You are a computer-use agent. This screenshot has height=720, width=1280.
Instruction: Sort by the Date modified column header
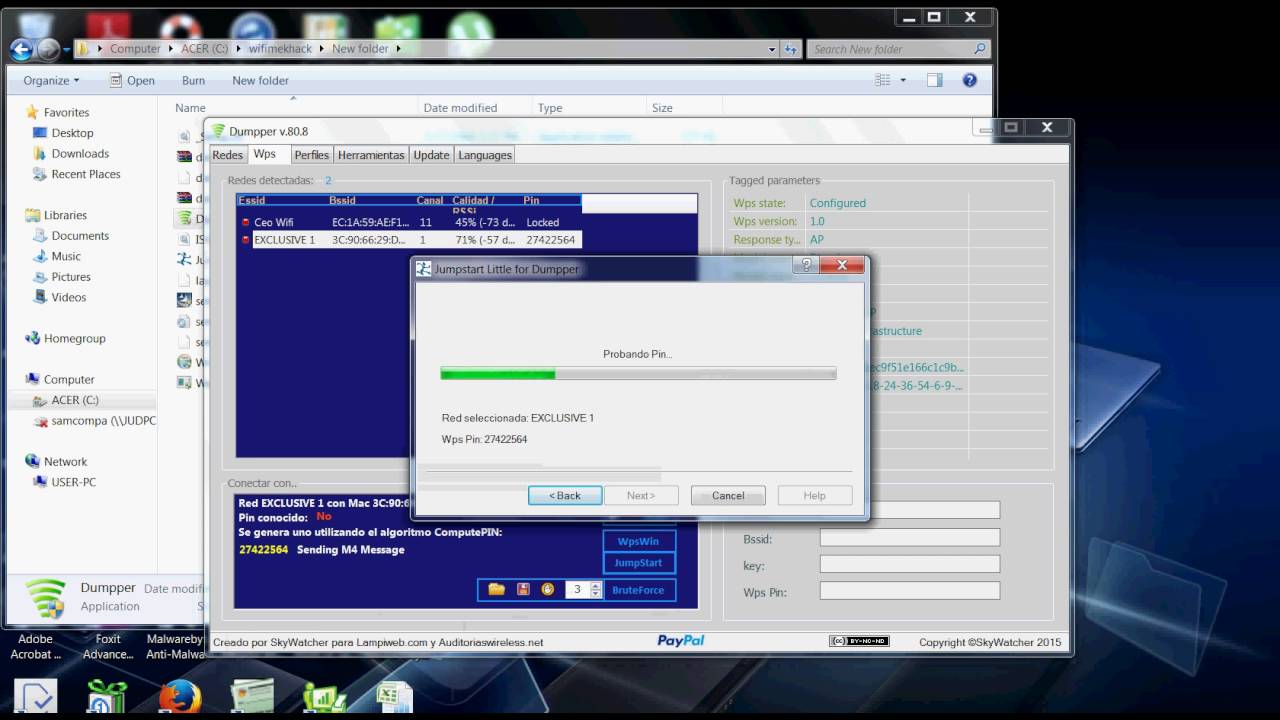pos(476,108)
